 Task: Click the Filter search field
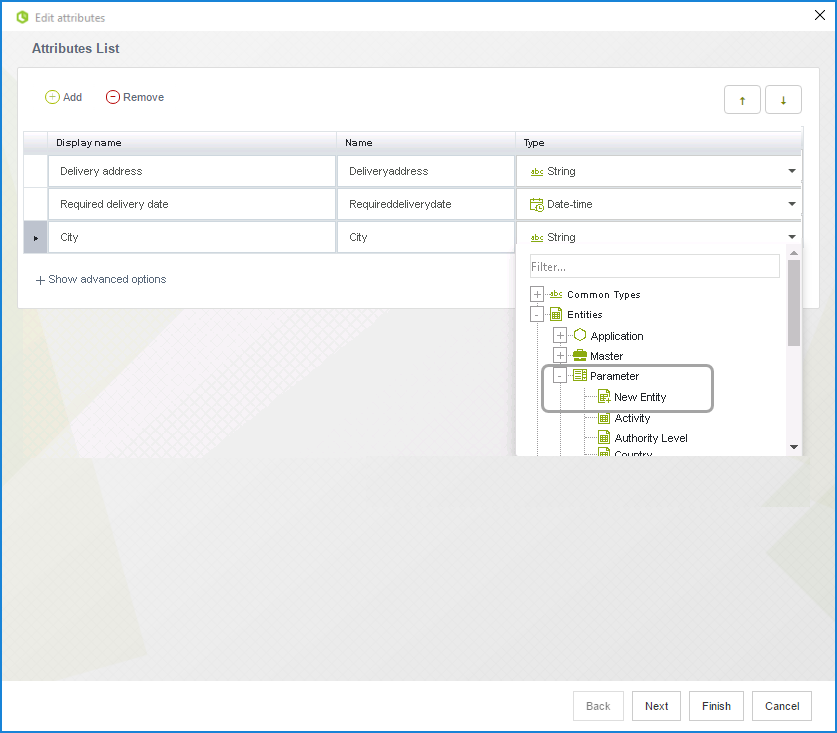[654, 266]
